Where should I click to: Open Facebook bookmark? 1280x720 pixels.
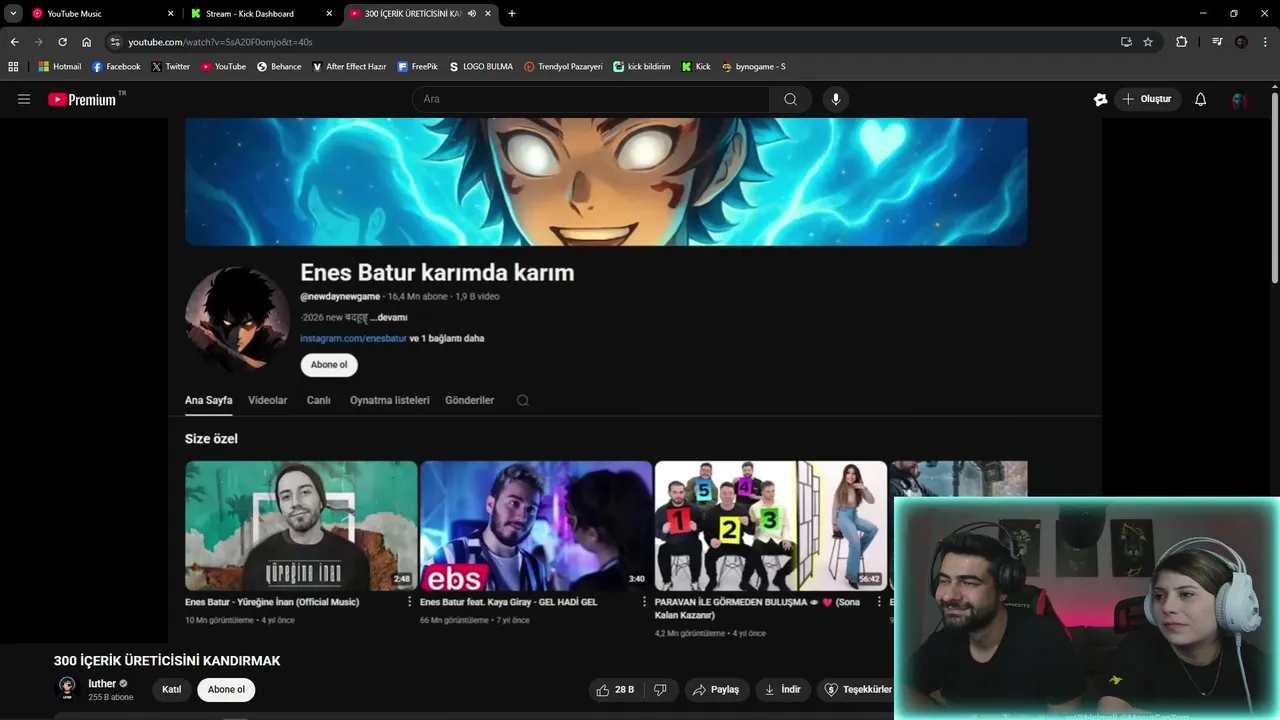coord(116,67)
